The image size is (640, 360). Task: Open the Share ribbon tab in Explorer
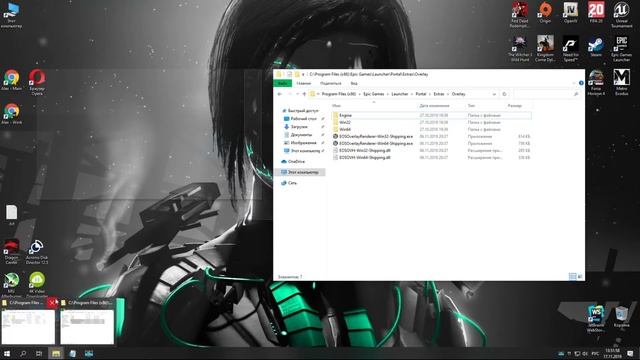pos(331,83)
